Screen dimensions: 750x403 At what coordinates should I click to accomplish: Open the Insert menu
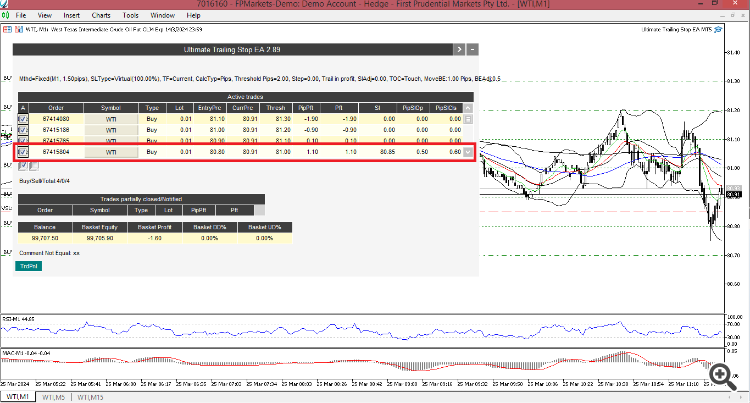coord(72,15)
